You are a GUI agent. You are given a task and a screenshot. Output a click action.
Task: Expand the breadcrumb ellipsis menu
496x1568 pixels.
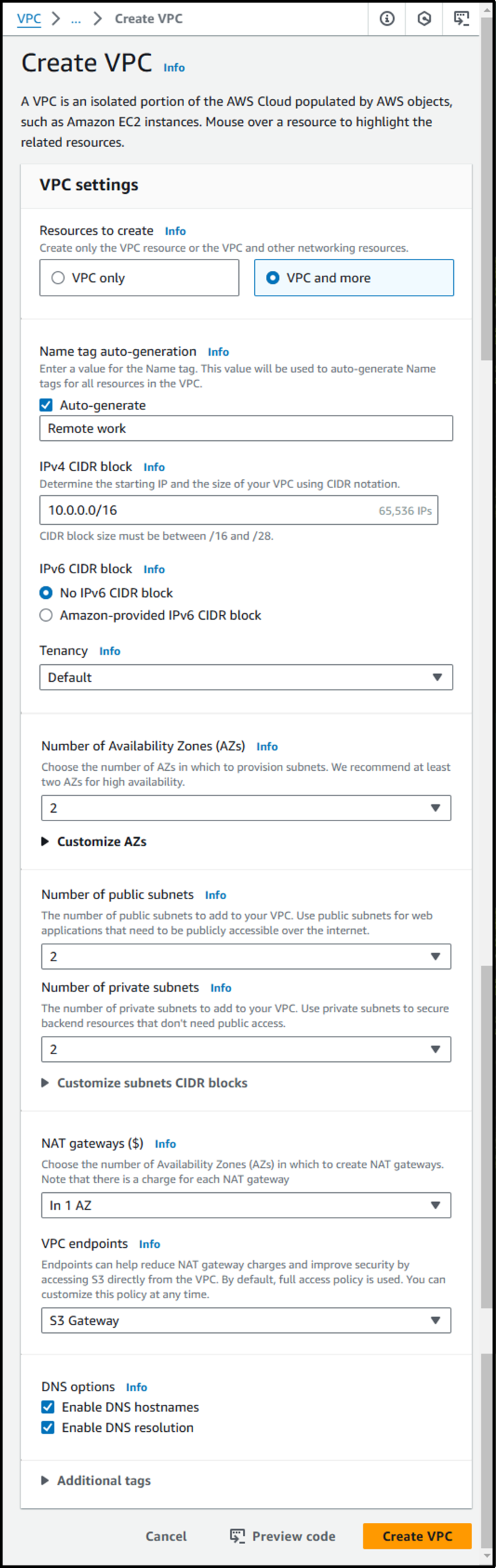tap(76, 19)
